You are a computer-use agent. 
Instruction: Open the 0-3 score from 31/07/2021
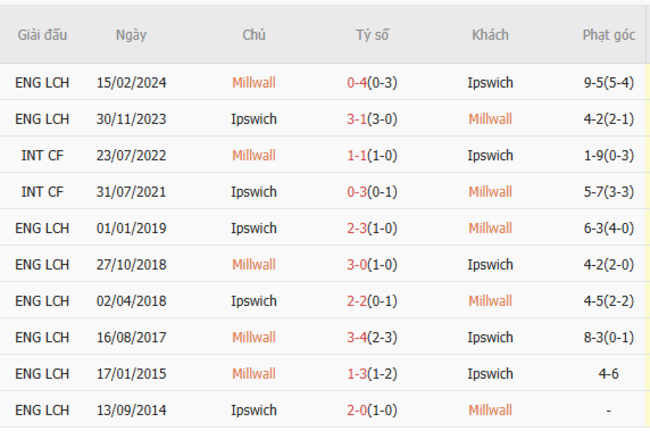358,192
